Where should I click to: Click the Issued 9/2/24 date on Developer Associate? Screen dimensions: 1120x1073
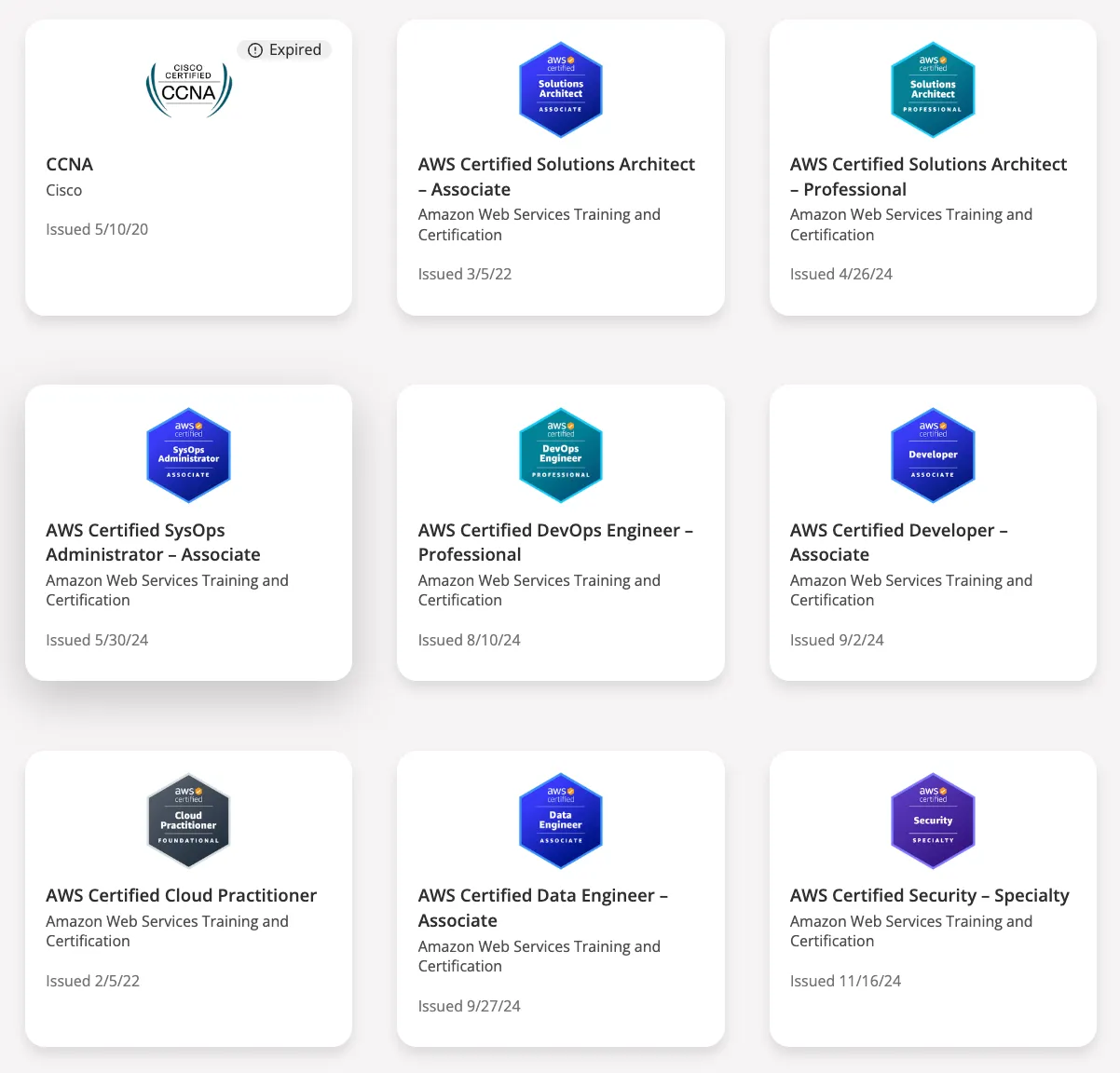click(837, 640)
